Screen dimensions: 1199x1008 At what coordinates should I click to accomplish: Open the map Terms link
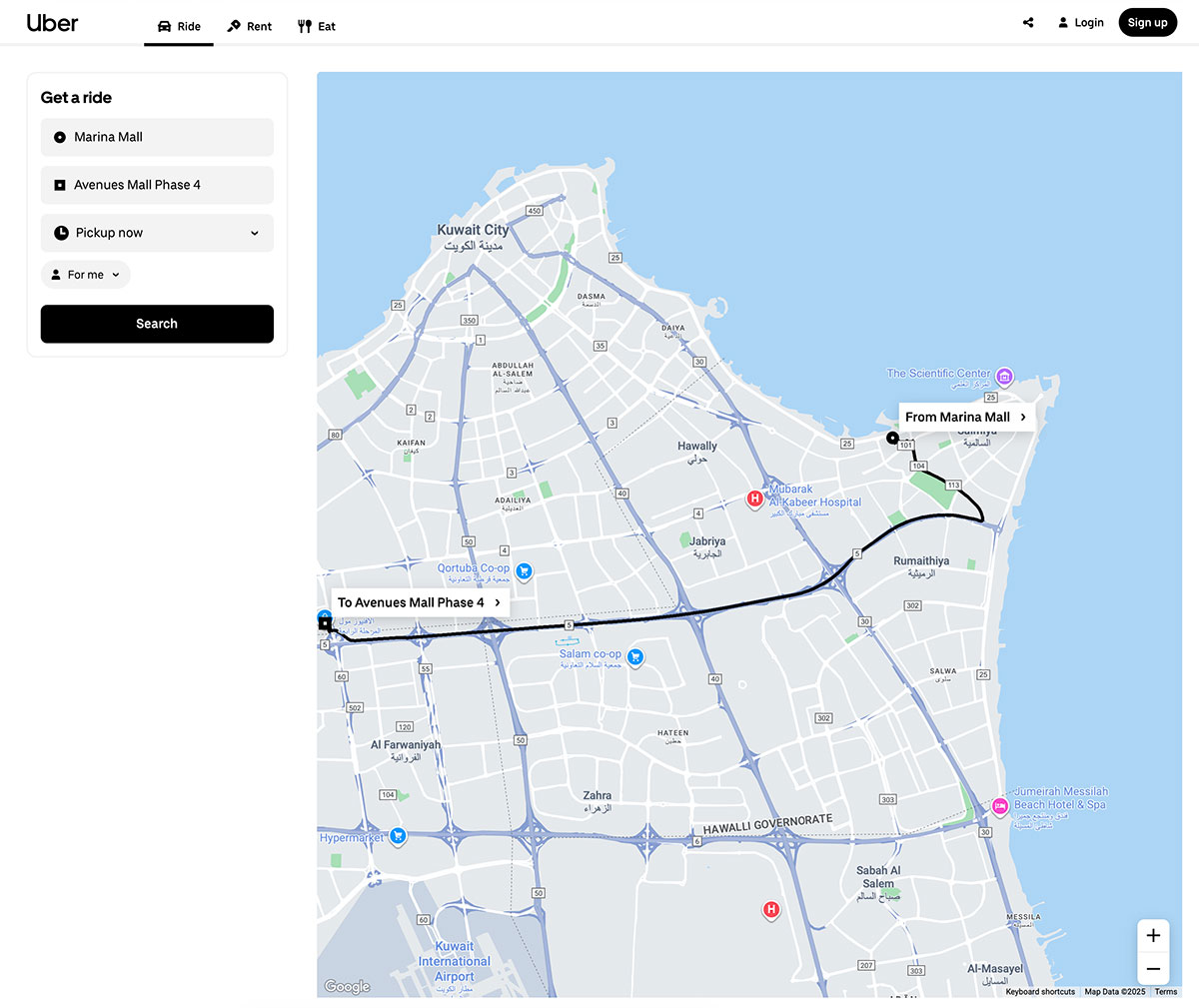pyautogui.click(x=1166, y=992)
